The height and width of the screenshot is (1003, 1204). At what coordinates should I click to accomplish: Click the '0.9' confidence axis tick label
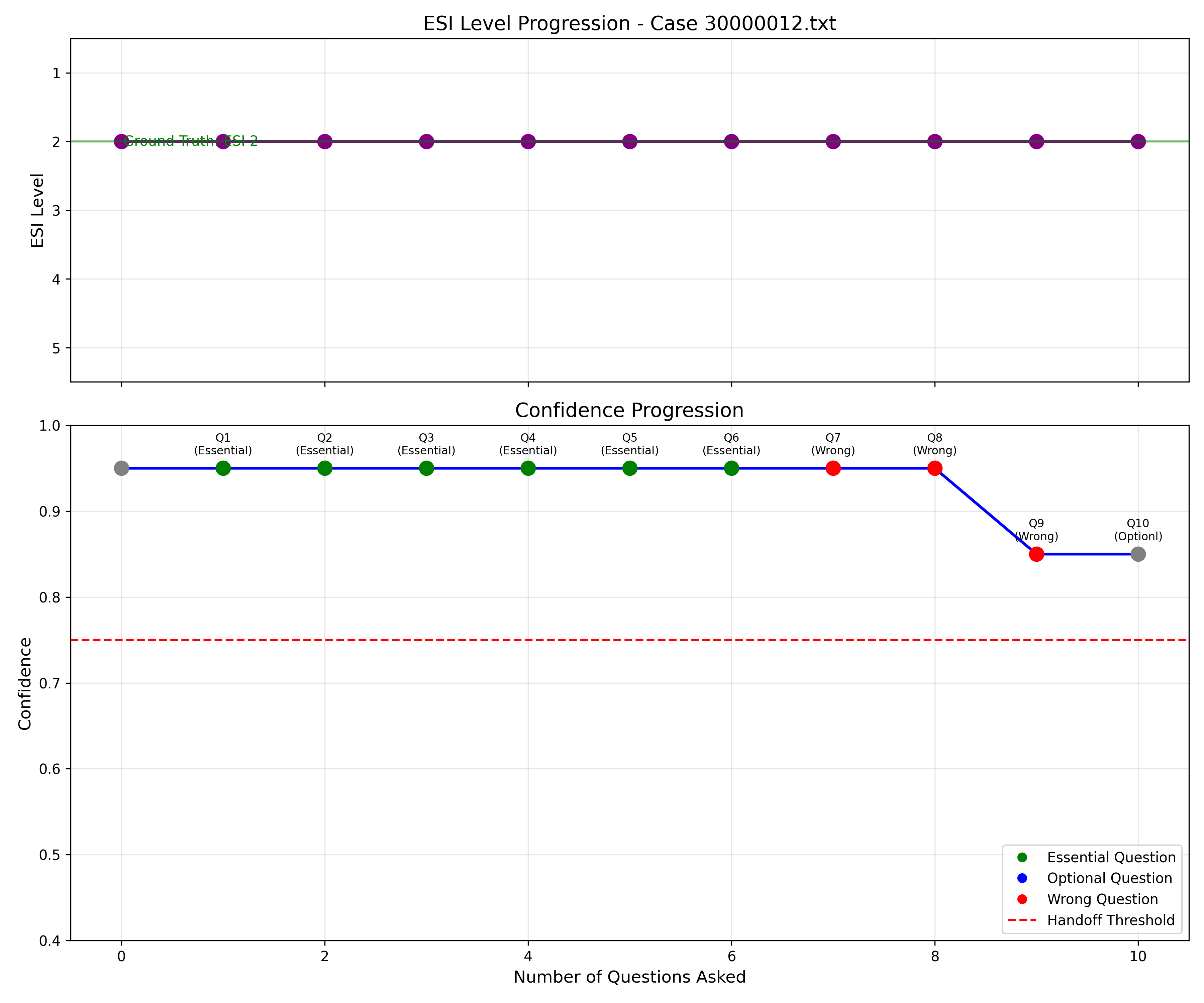click(49, 511)
